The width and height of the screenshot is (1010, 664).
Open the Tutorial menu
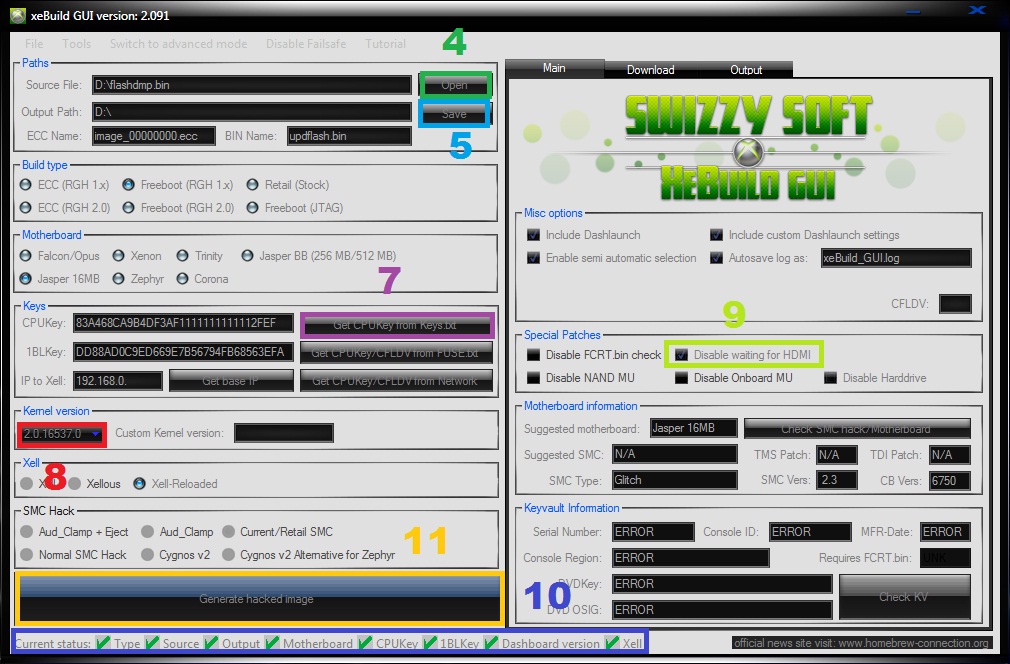385,44
